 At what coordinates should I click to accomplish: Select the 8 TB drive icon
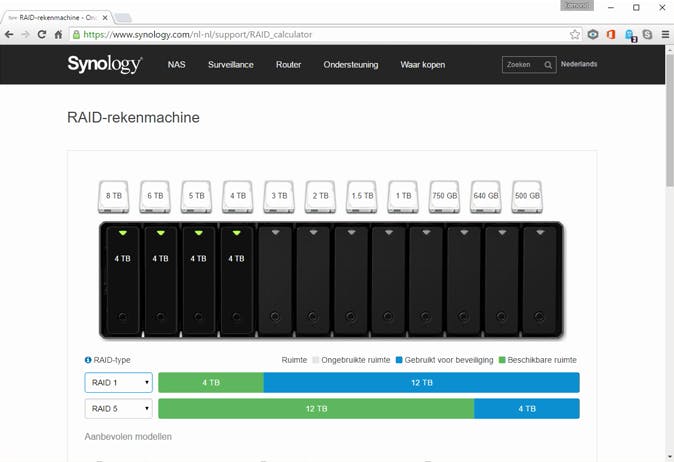113,196
